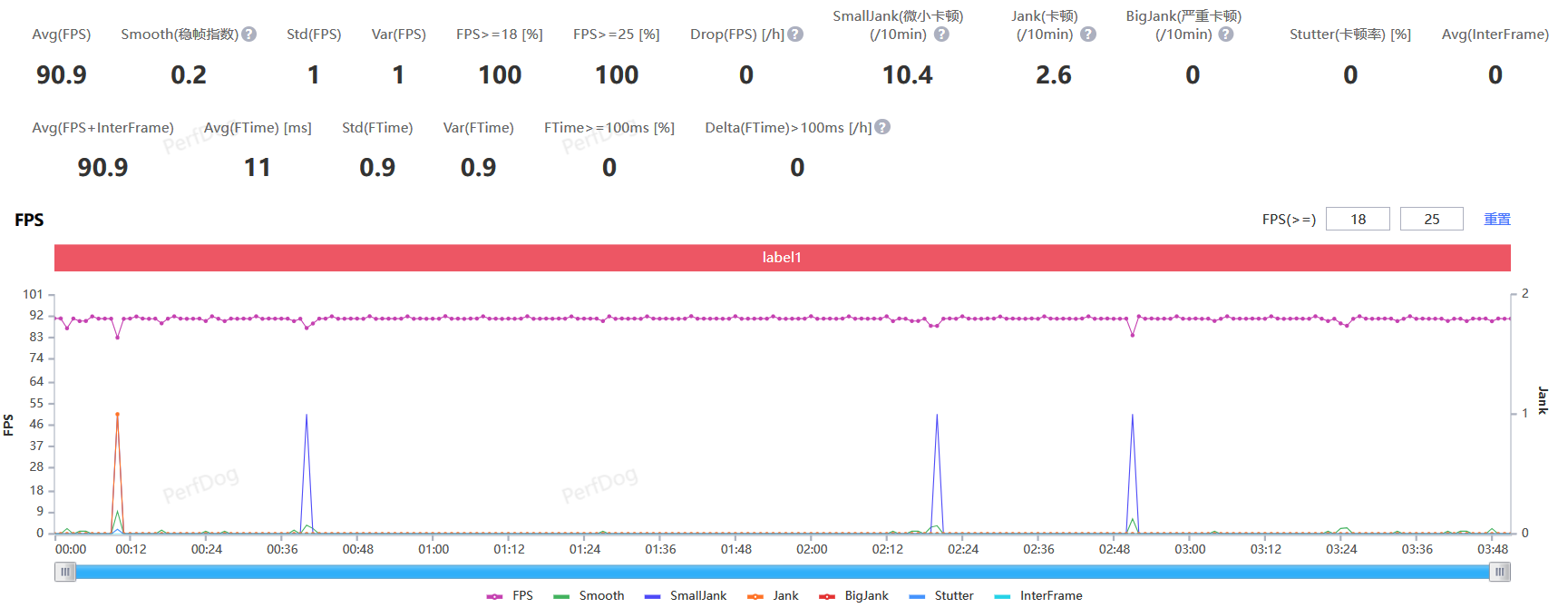Hide BigJank series using legend

click(853, 596)
